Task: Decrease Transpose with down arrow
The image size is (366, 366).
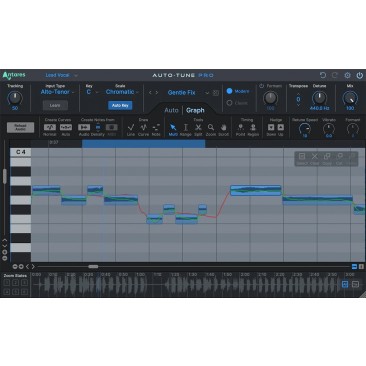Action: point(298,105)
